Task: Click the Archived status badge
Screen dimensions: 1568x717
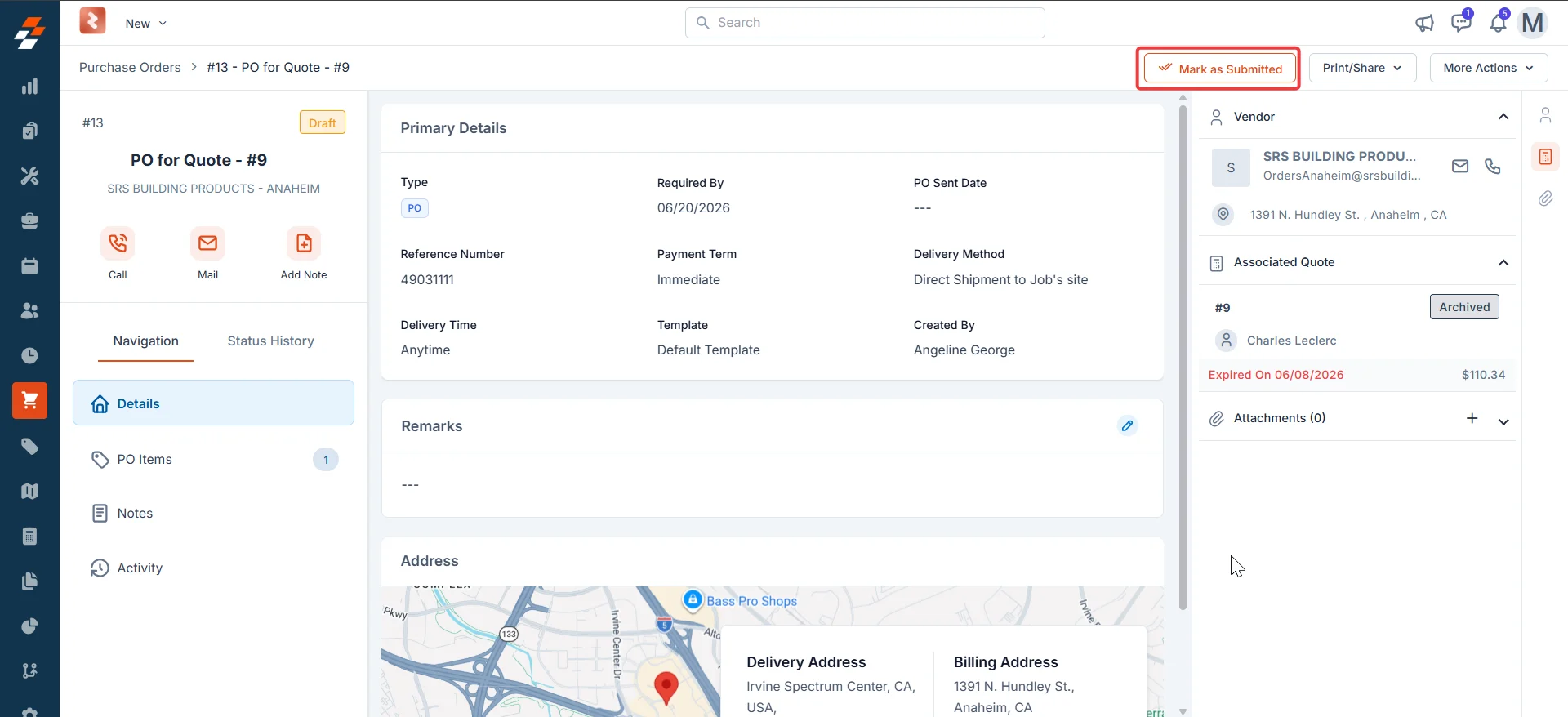Action: pos(1464,307)
